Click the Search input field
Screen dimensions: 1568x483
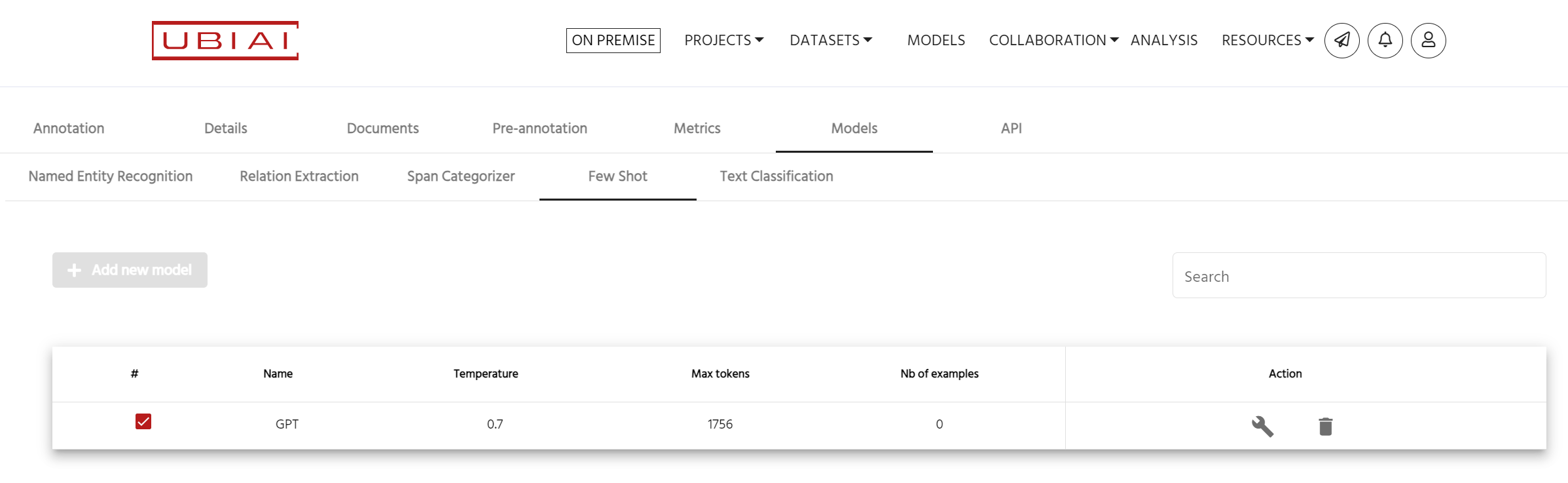coord(1358,276)
